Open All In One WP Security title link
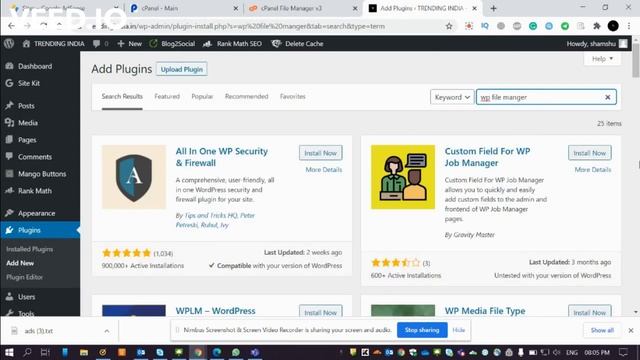 pos(222,157)
